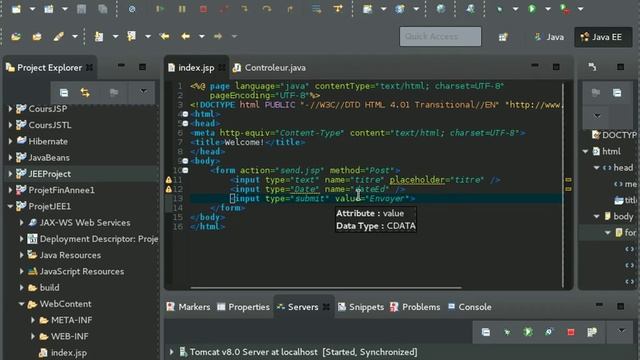
Task: Click the yellow Suspend icon
Action: (182, 9)
